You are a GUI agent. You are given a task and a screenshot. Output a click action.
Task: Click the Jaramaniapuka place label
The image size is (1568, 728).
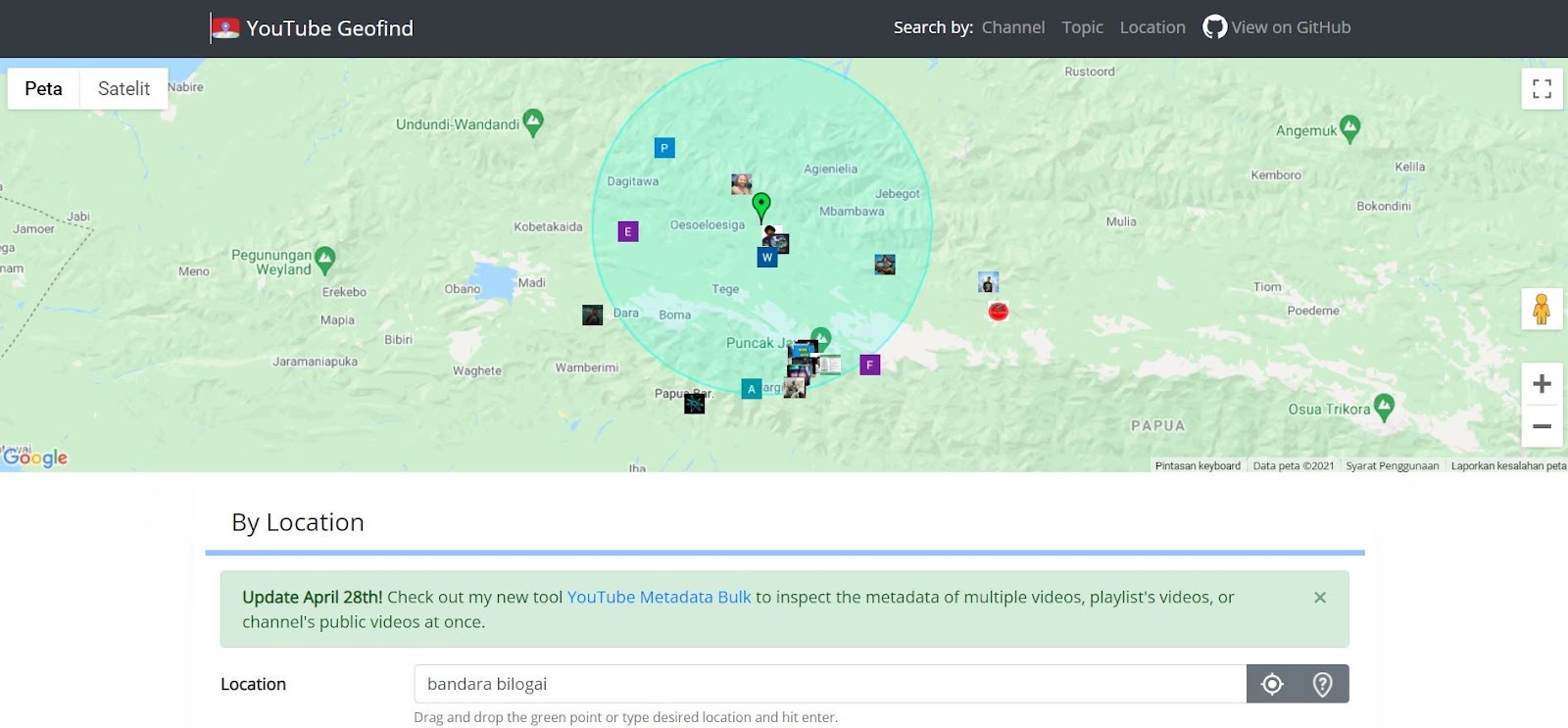[x=315, y=362]
